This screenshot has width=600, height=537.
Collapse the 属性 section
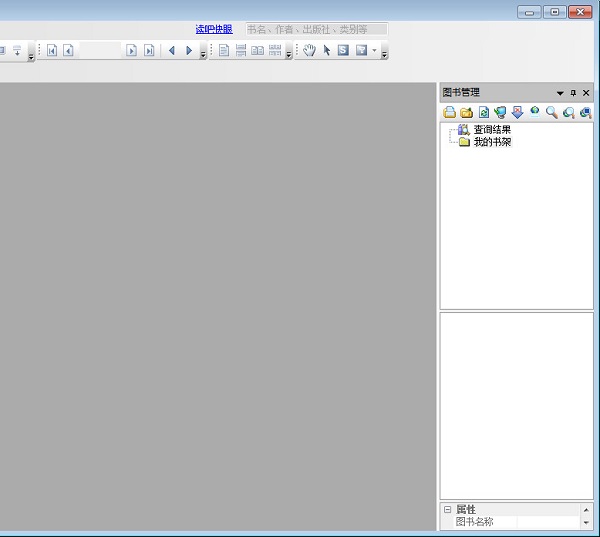447,510
